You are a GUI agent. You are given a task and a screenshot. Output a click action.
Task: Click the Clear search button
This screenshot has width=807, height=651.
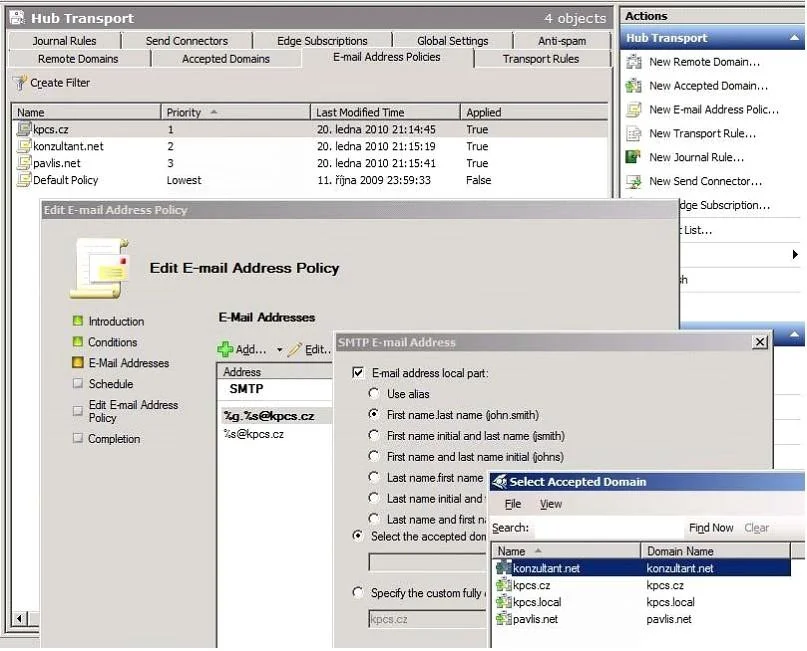pos(757,527)
